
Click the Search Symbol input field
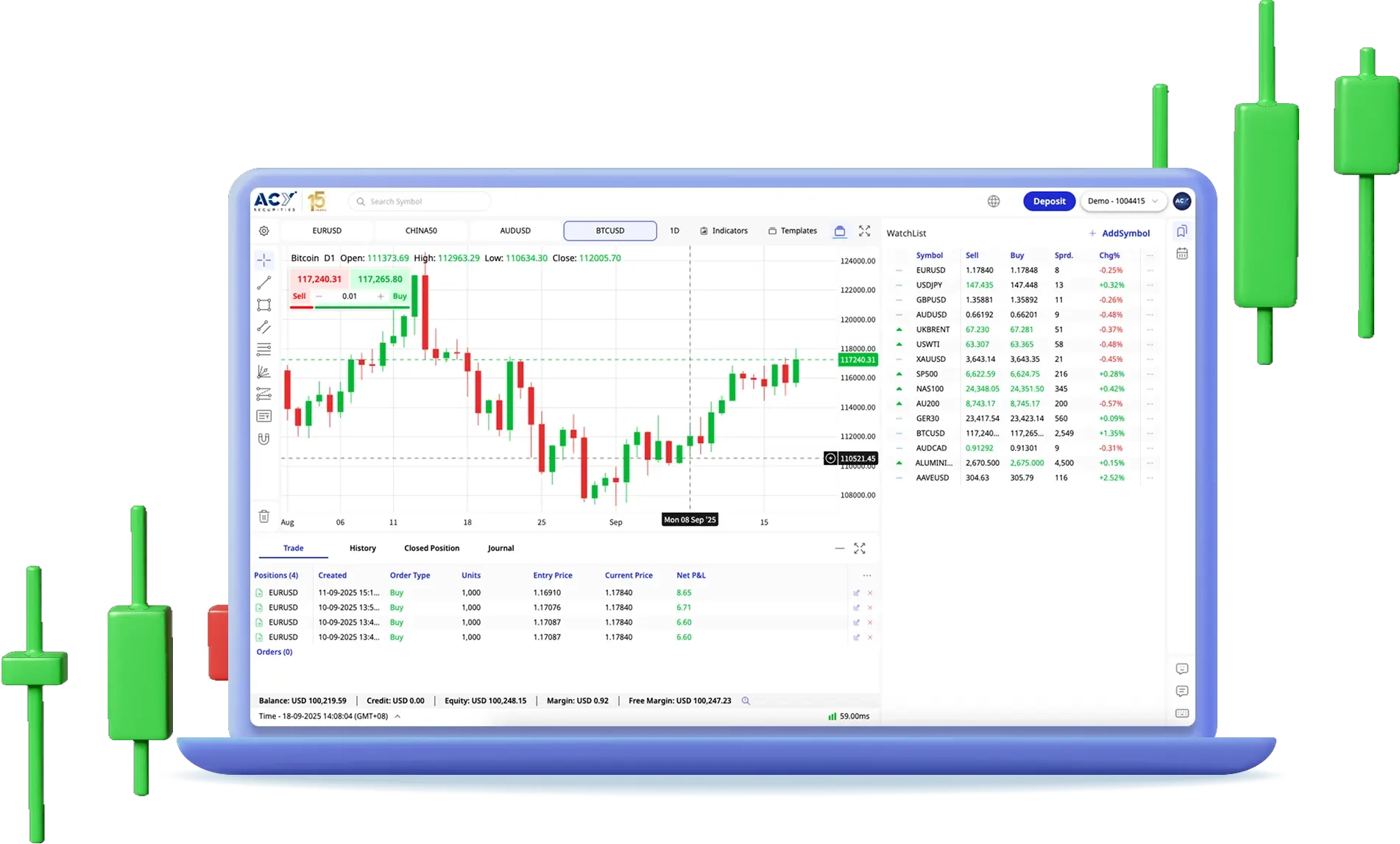tap(419, 201)
